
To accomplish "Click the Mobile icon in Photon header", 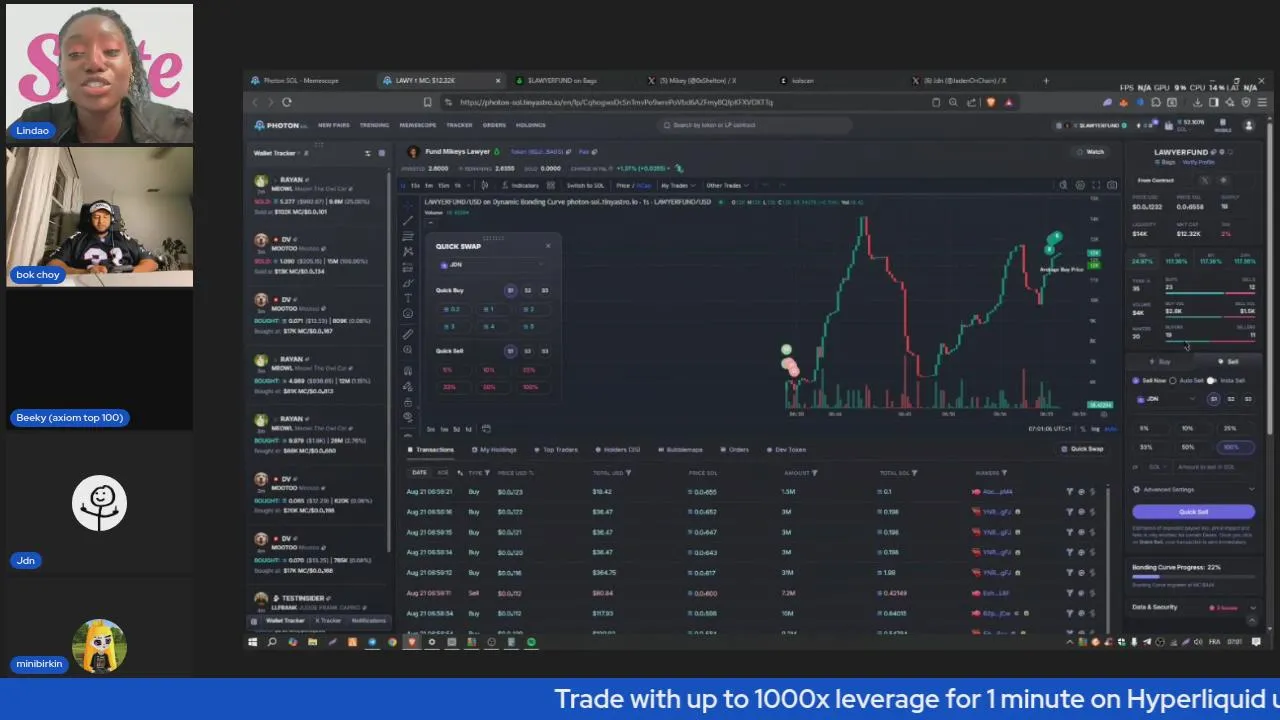I will (x=1222, y=125).
